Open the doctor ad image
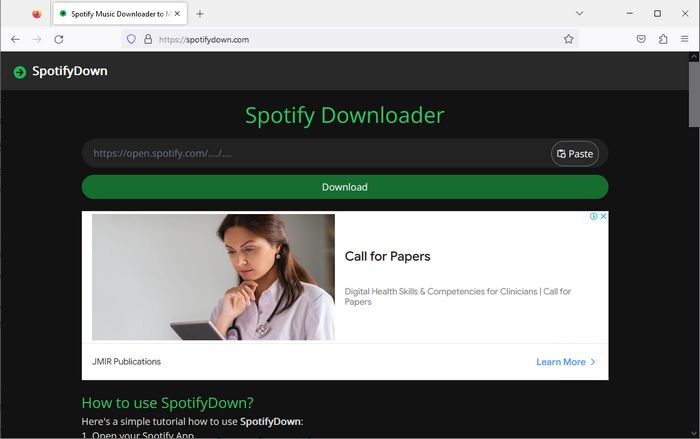 213,277
